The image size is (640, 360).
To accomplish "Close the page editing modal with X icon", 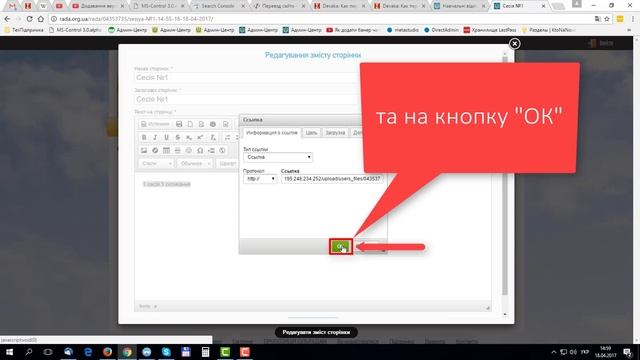I will tap(514, 44).
